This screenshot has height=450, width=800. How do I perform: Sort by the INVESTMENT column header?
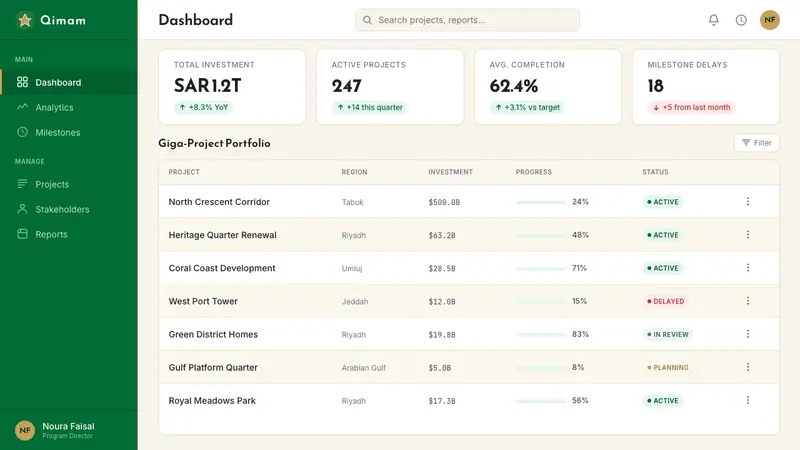coord(451,172)
